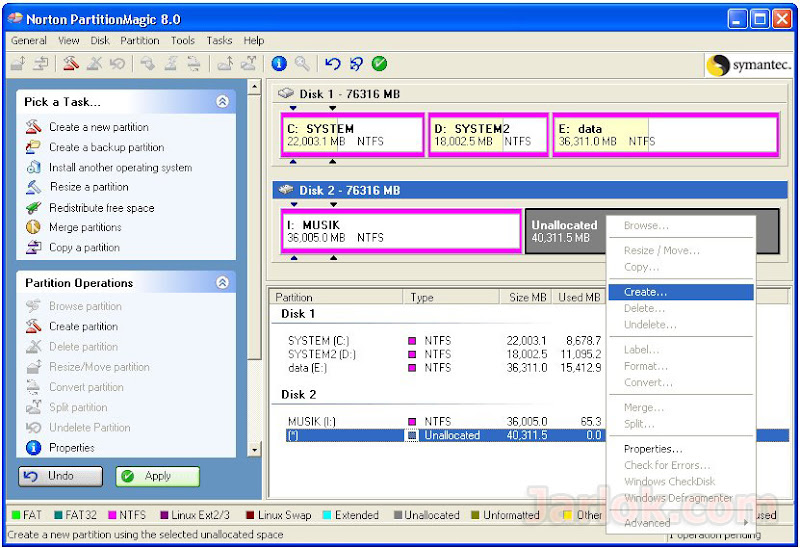Click the greyed Delete partition toolbar icon
This screenshot has width=800, height=548.
[94, 64]
